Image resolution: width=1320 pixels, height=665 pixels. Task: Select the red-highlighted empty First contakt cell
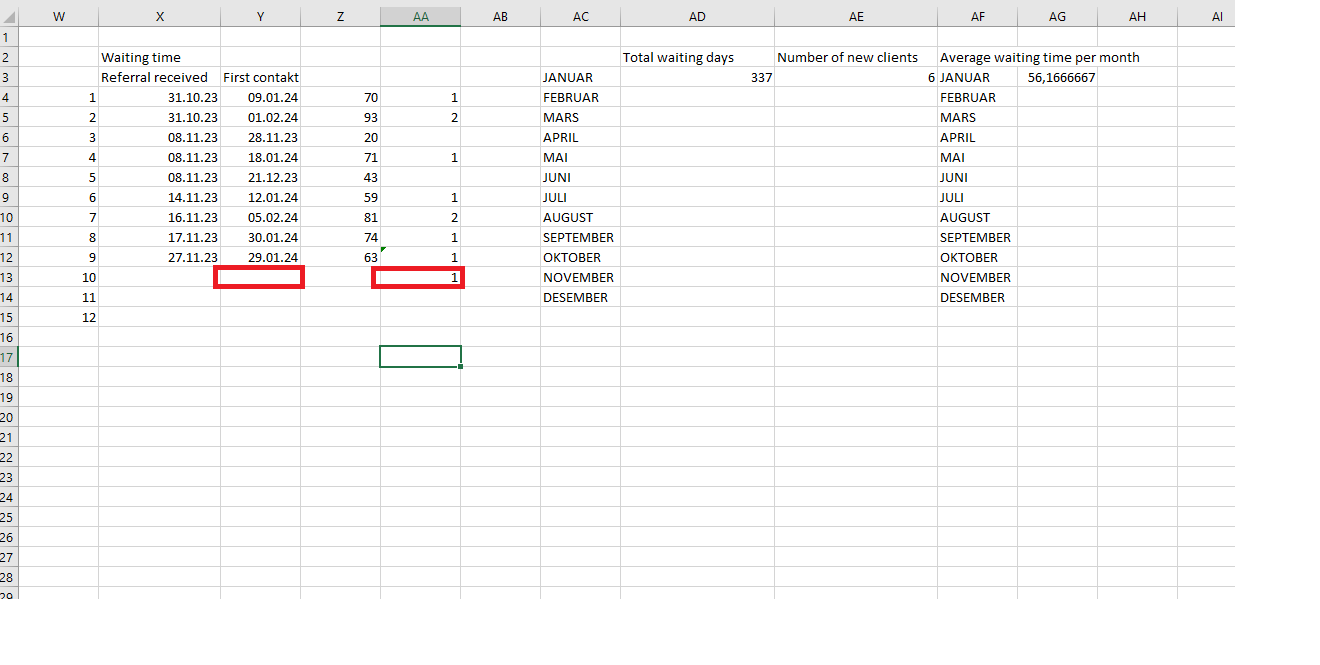[x=259, y=277]
